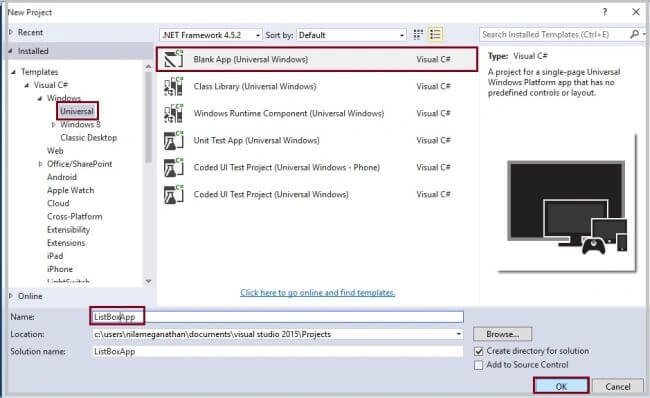
Task: Select Classic Desktop in the tree
Action: coord(88,138)
